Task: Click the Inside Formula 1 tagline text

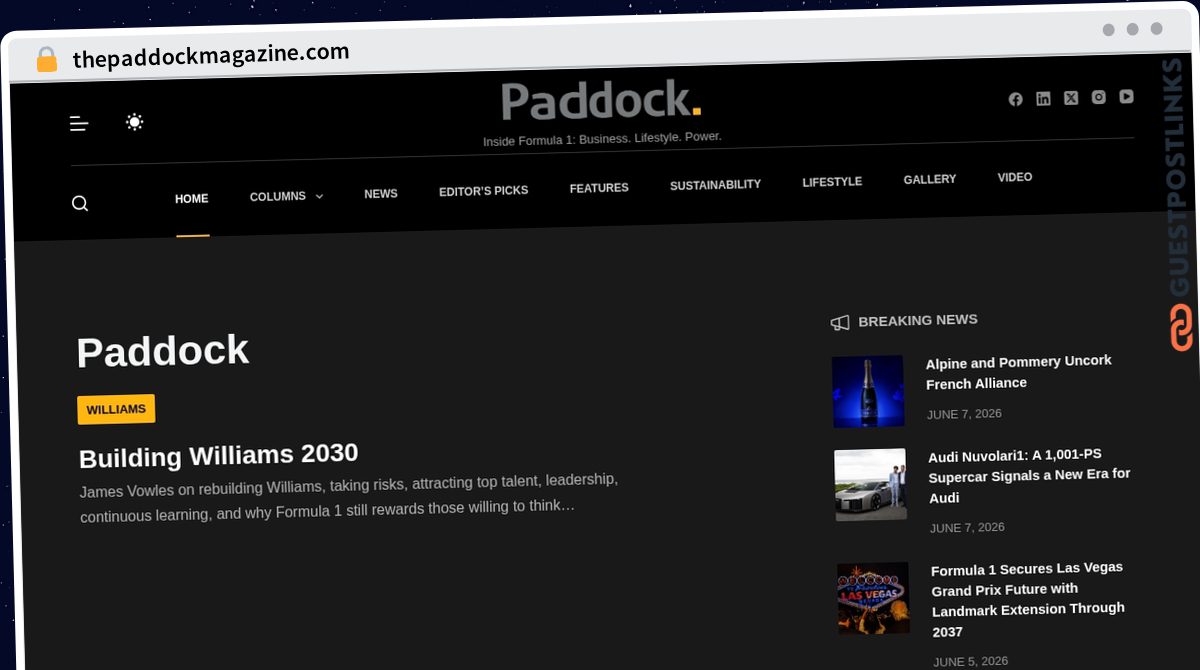Action: (602, 139)
